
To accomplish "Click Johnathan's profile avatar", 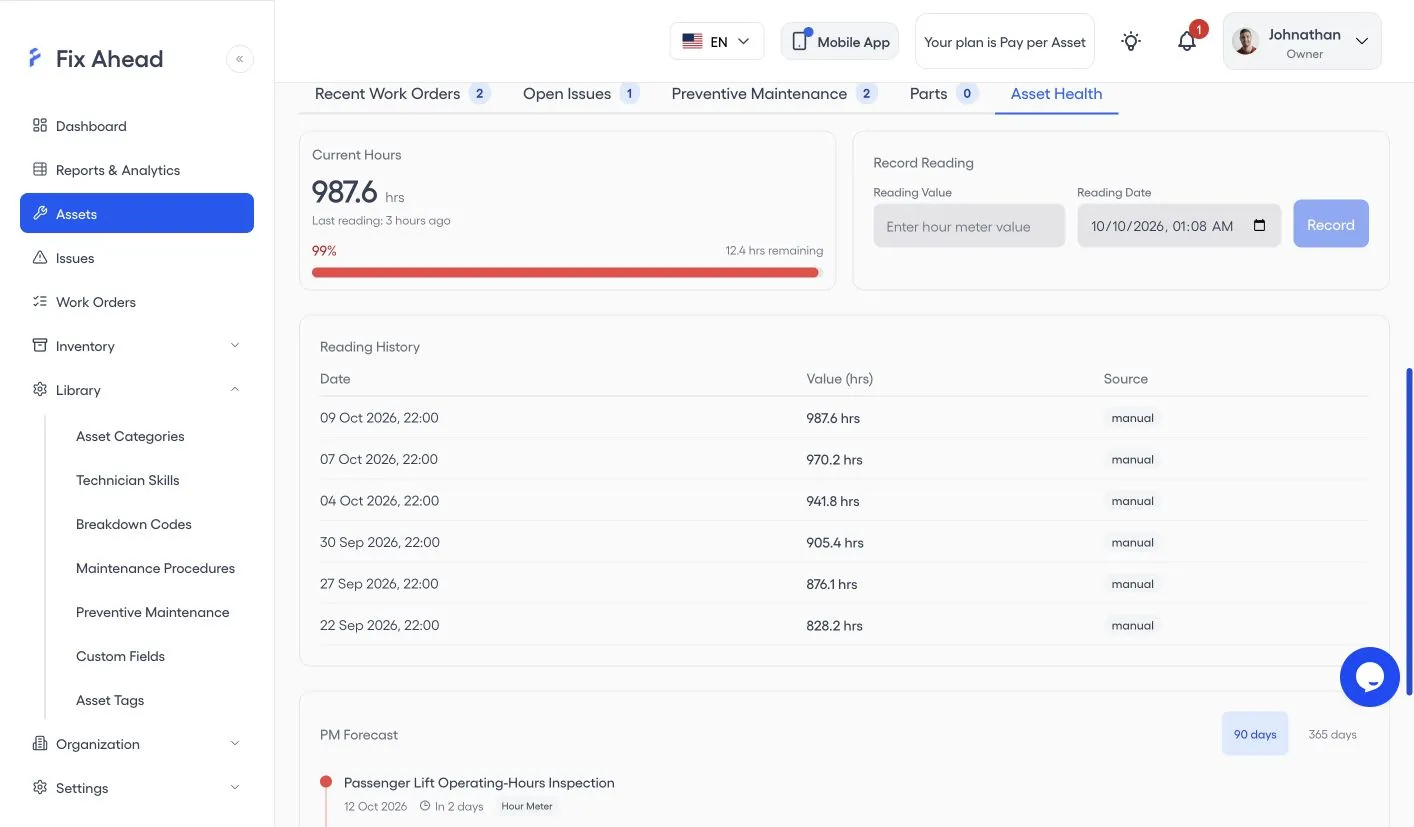I will pos(1246,41).
